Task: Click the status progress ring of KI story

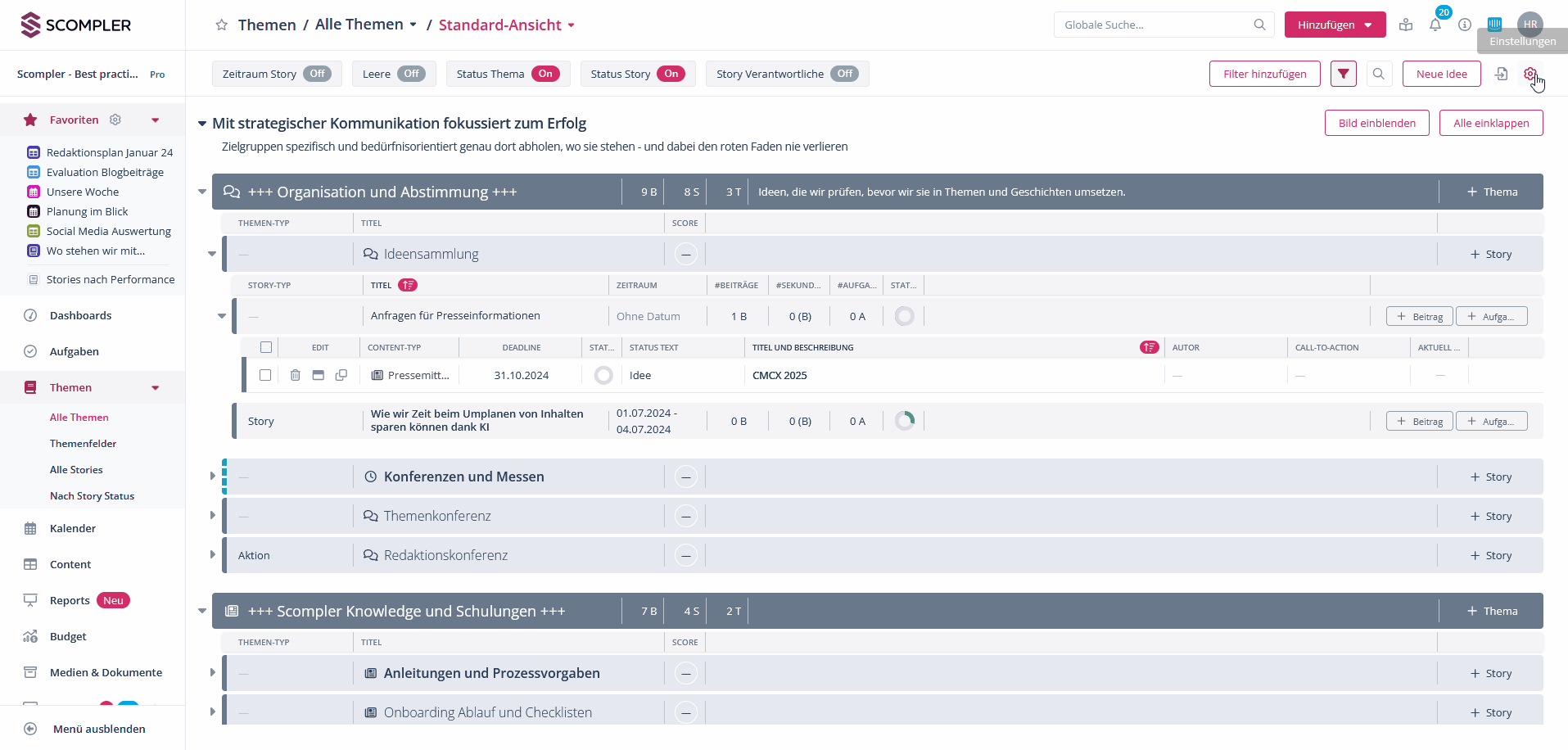Action: pos(905,421)
